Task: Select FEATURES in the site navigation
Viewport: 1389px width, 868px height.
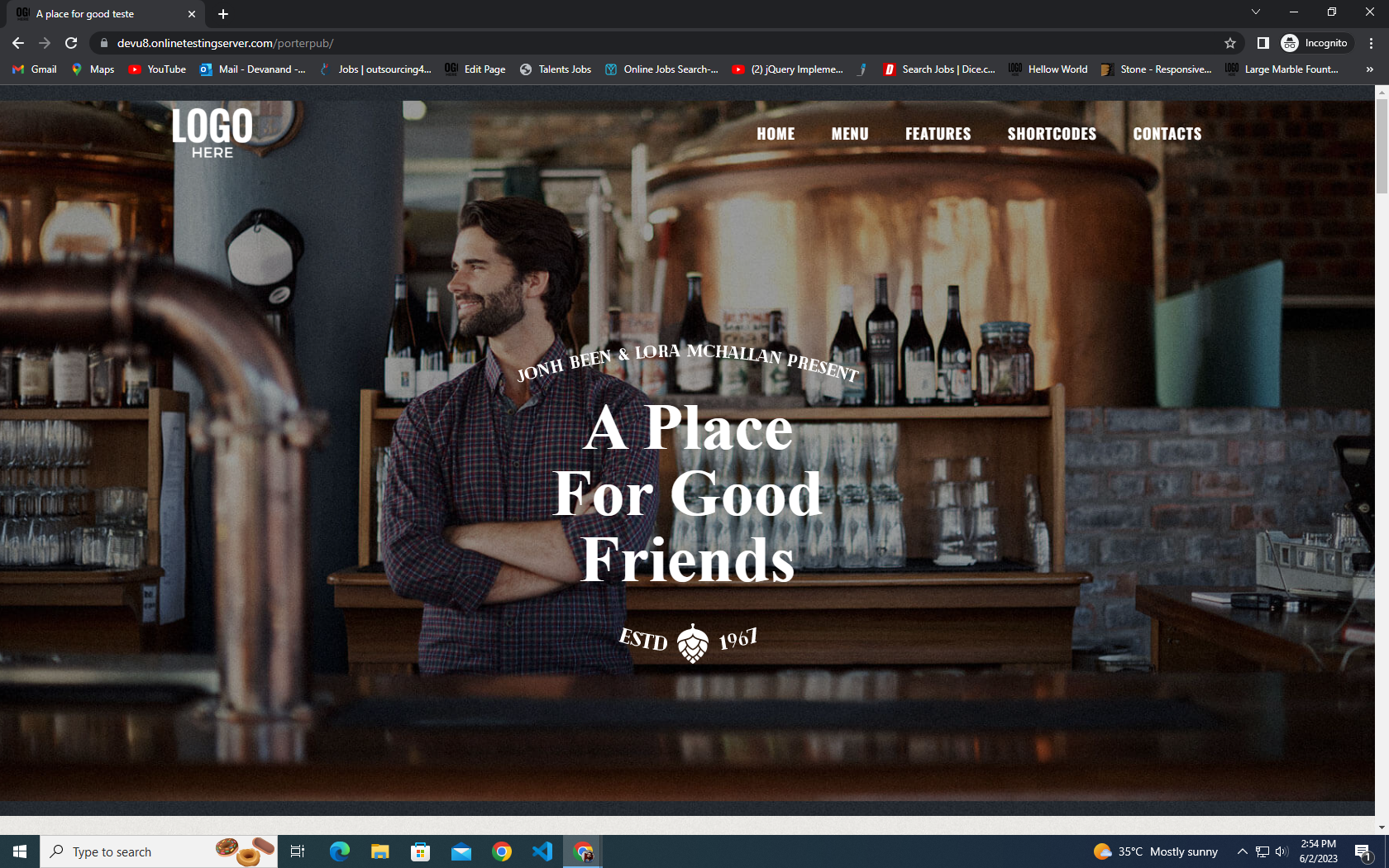Action: coord(938,134)
